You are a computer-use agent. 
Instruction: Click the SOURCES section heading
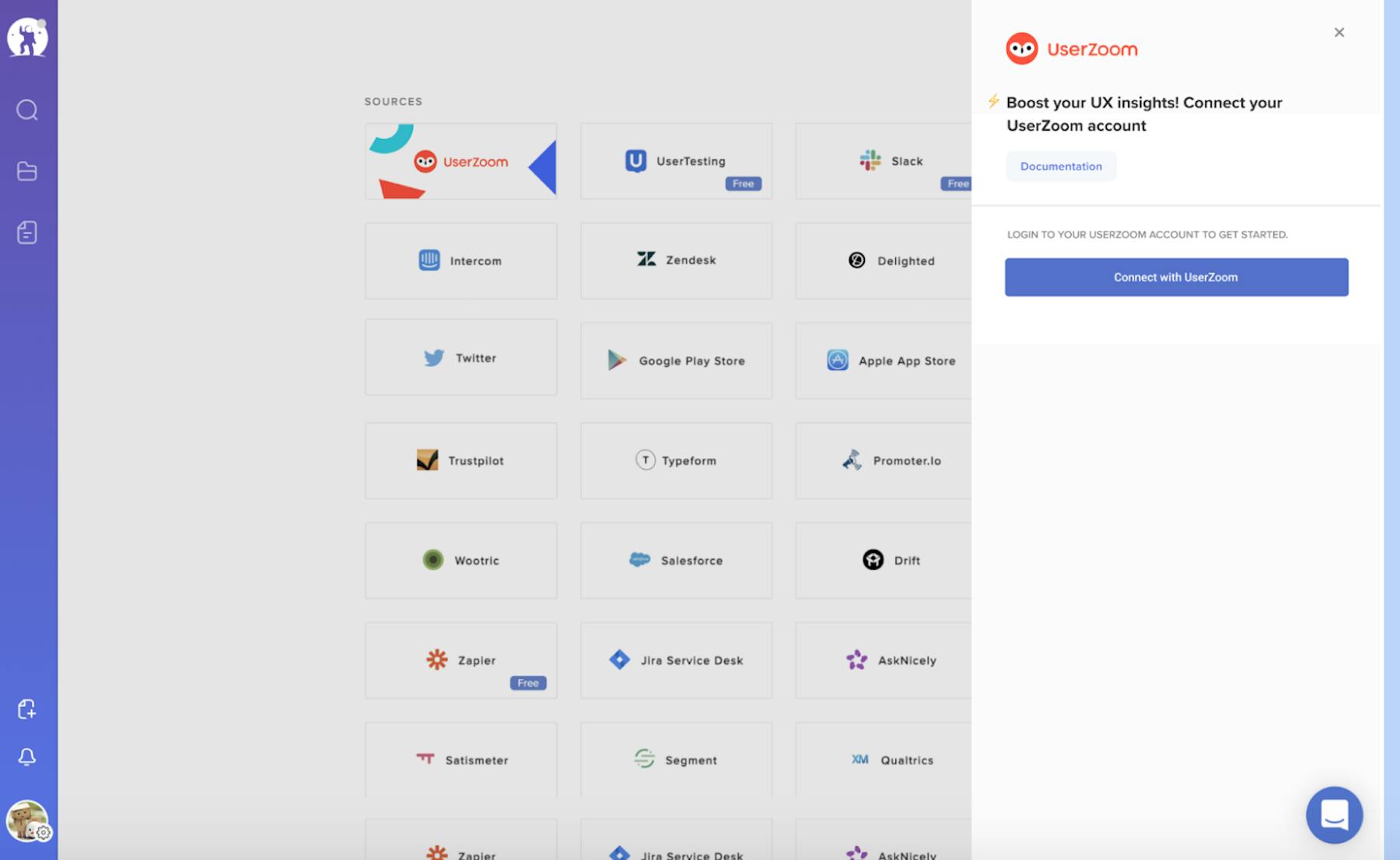[x=394, y=102]
